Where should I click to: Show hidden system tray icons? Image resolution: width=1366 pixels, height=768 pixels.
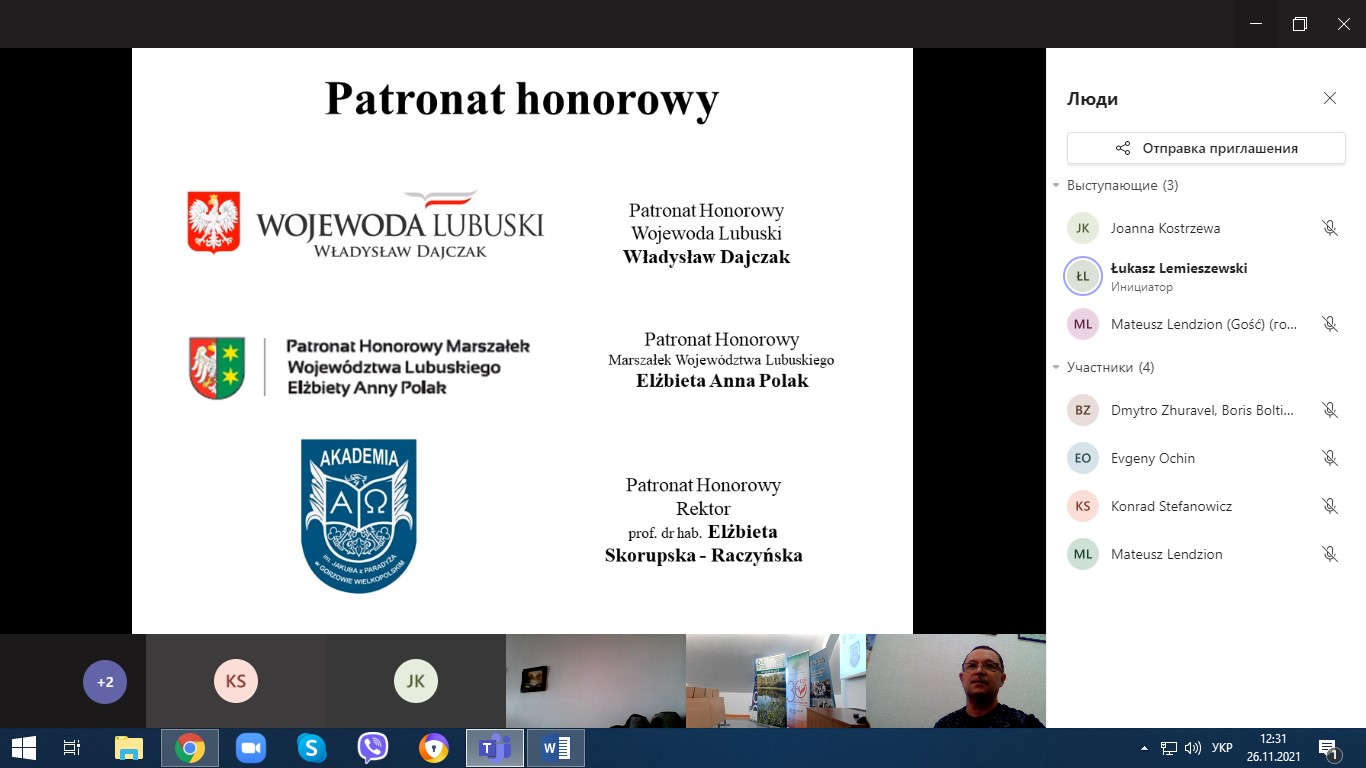coord(1145,748)
